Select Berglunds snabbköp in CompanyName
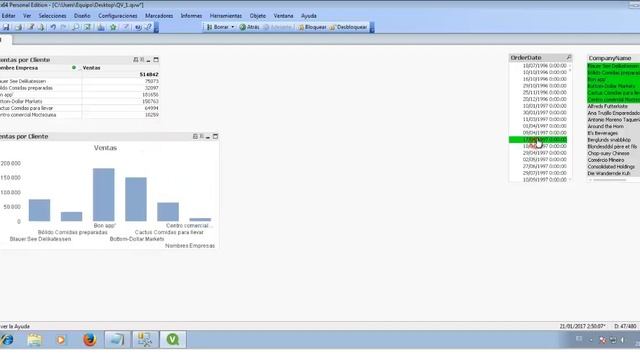 coord(613,140)
